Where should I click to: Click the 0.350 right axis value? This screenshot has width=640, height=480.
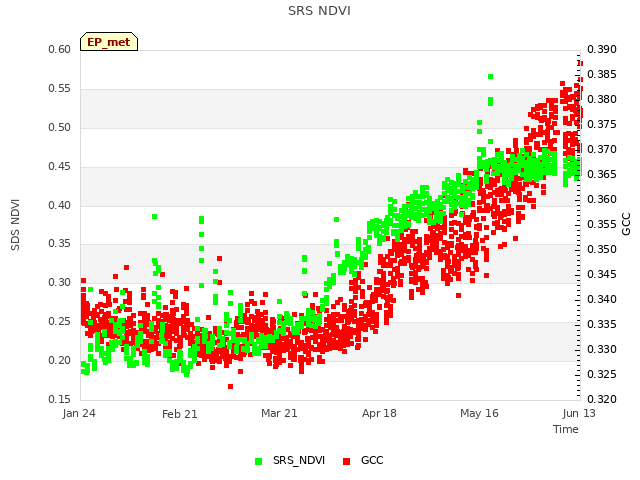tap(602, 249)
